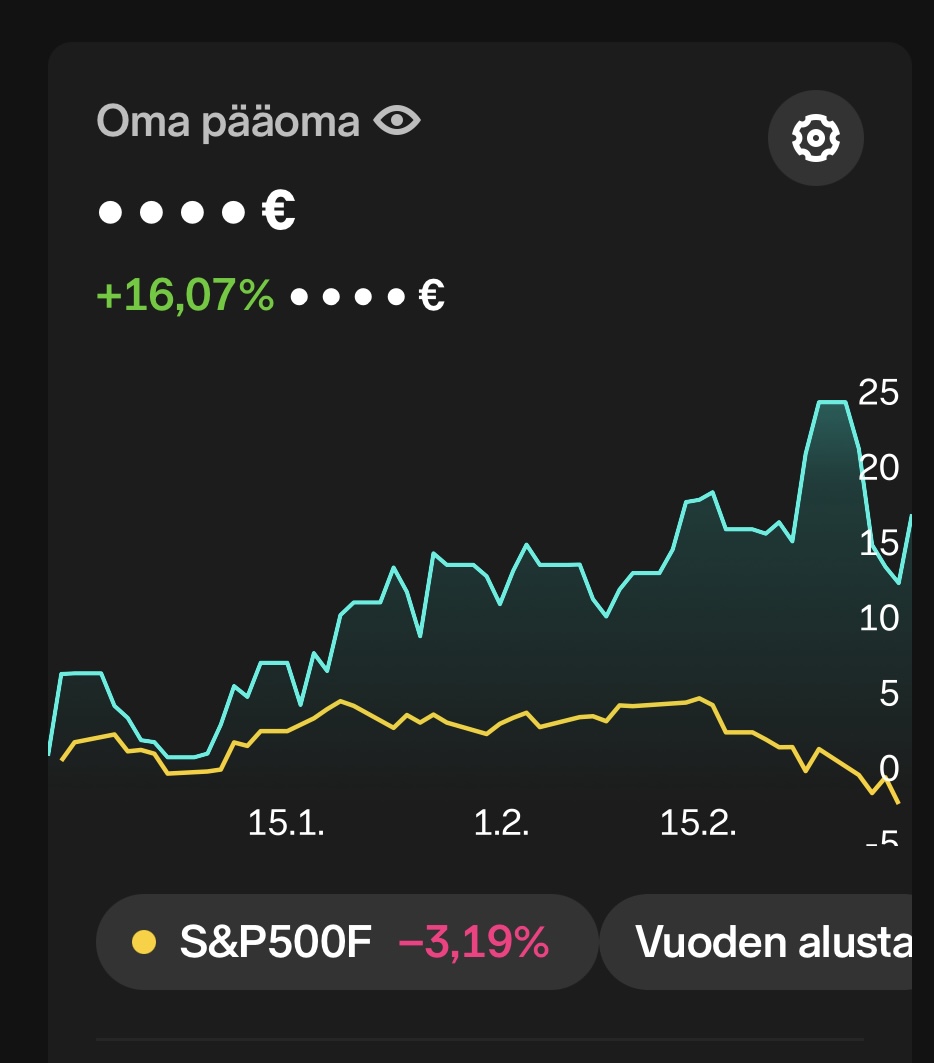This screenshot has height=1063, width=934.
Task: Tap the Oma pääoma heading
Action: 228,122
